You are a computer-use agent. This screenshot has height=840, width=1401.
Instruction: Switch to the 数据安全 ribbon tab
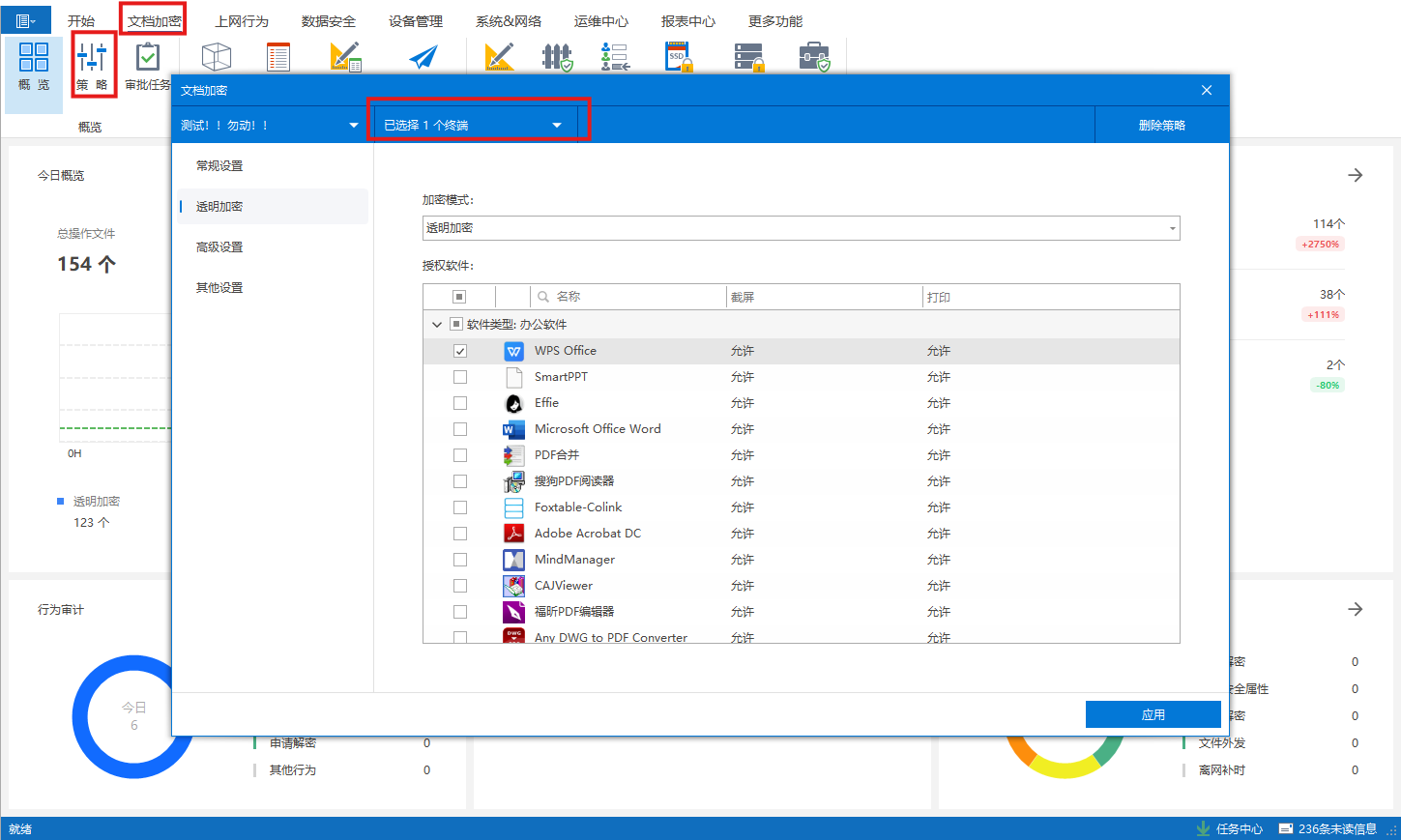328,21
